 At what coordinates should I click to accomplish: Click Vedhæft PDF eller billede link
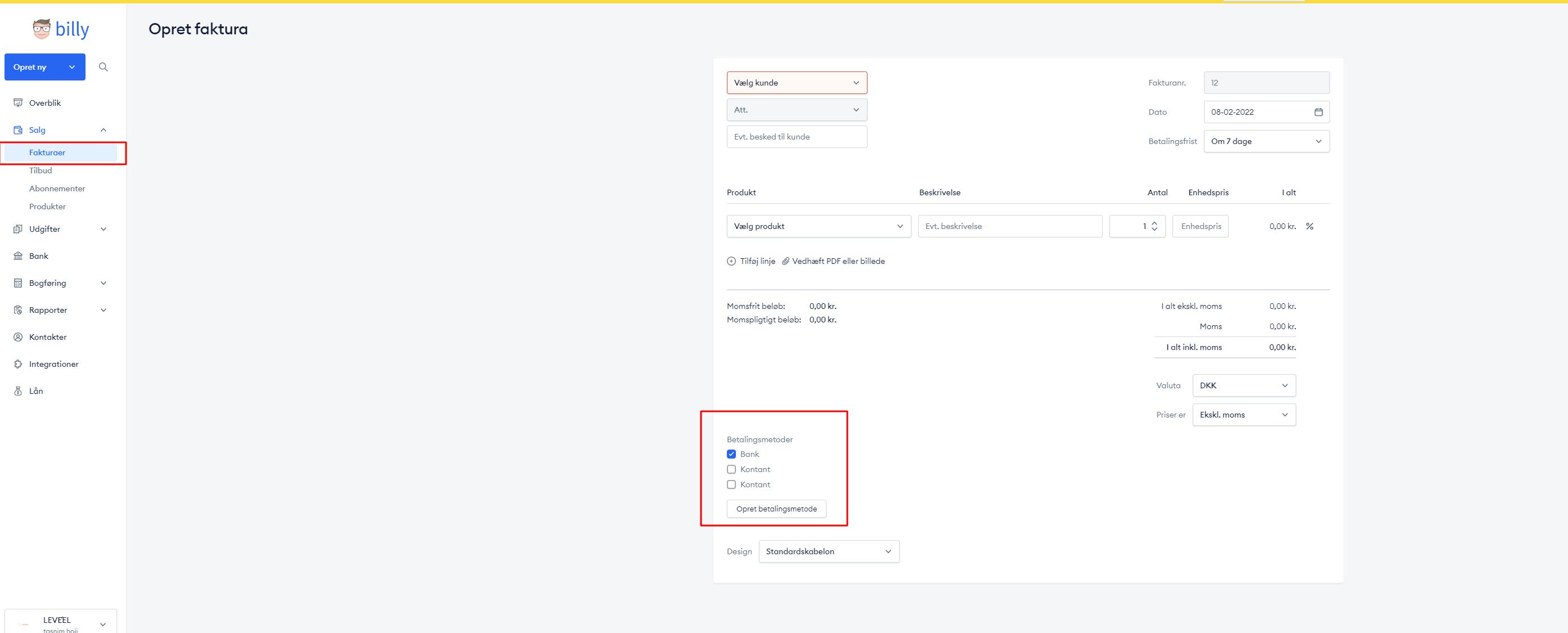(x=839, y=261)
